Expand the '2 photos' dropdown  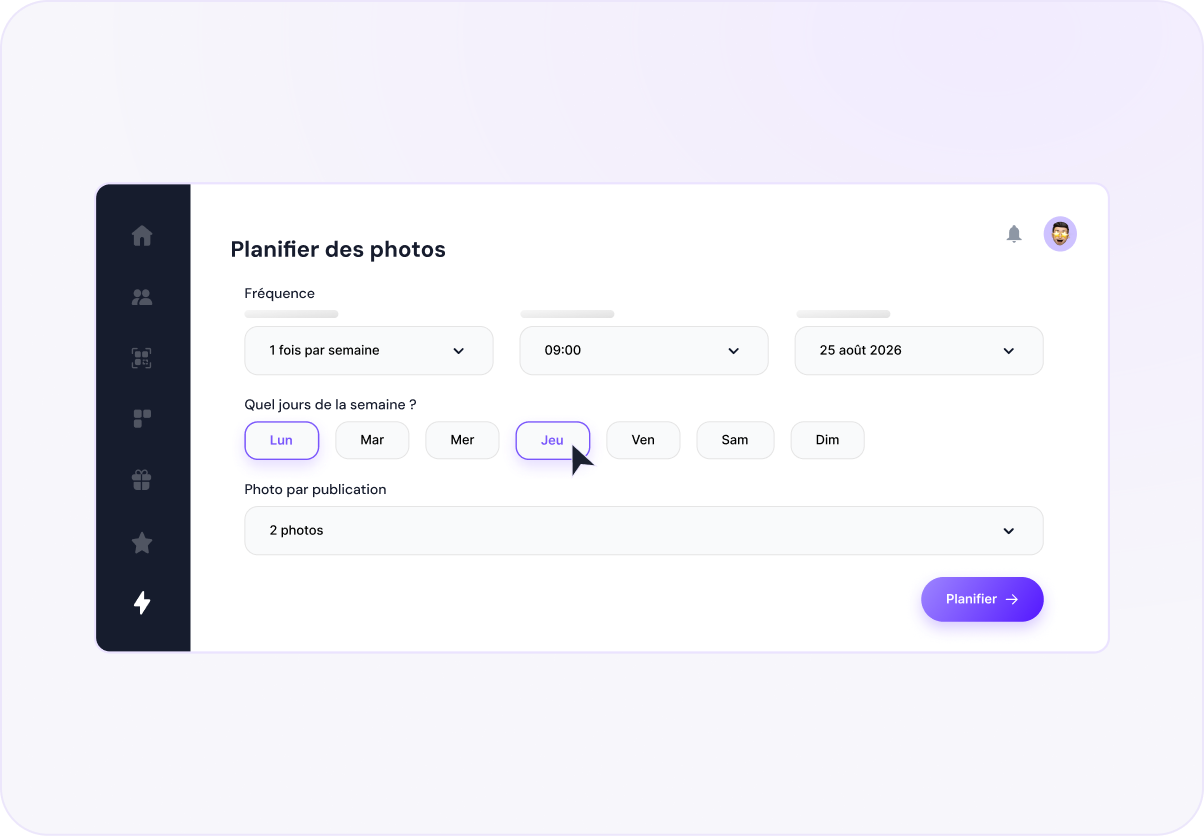coord(644,531)
